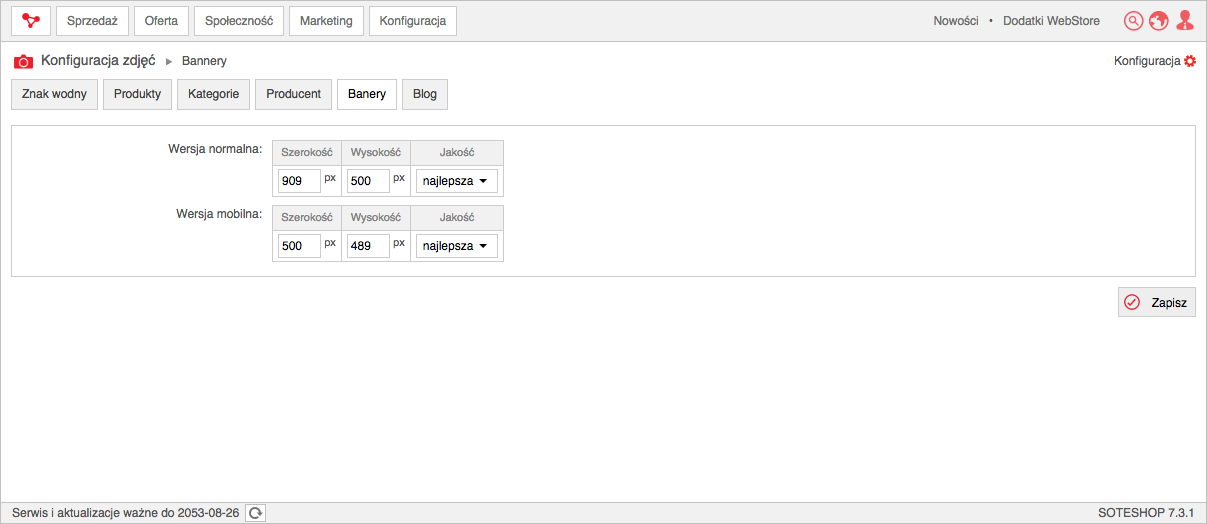Screen dimensions: 1207x524
Task: Open the user account icon
Action: [x=1185, y=20]
